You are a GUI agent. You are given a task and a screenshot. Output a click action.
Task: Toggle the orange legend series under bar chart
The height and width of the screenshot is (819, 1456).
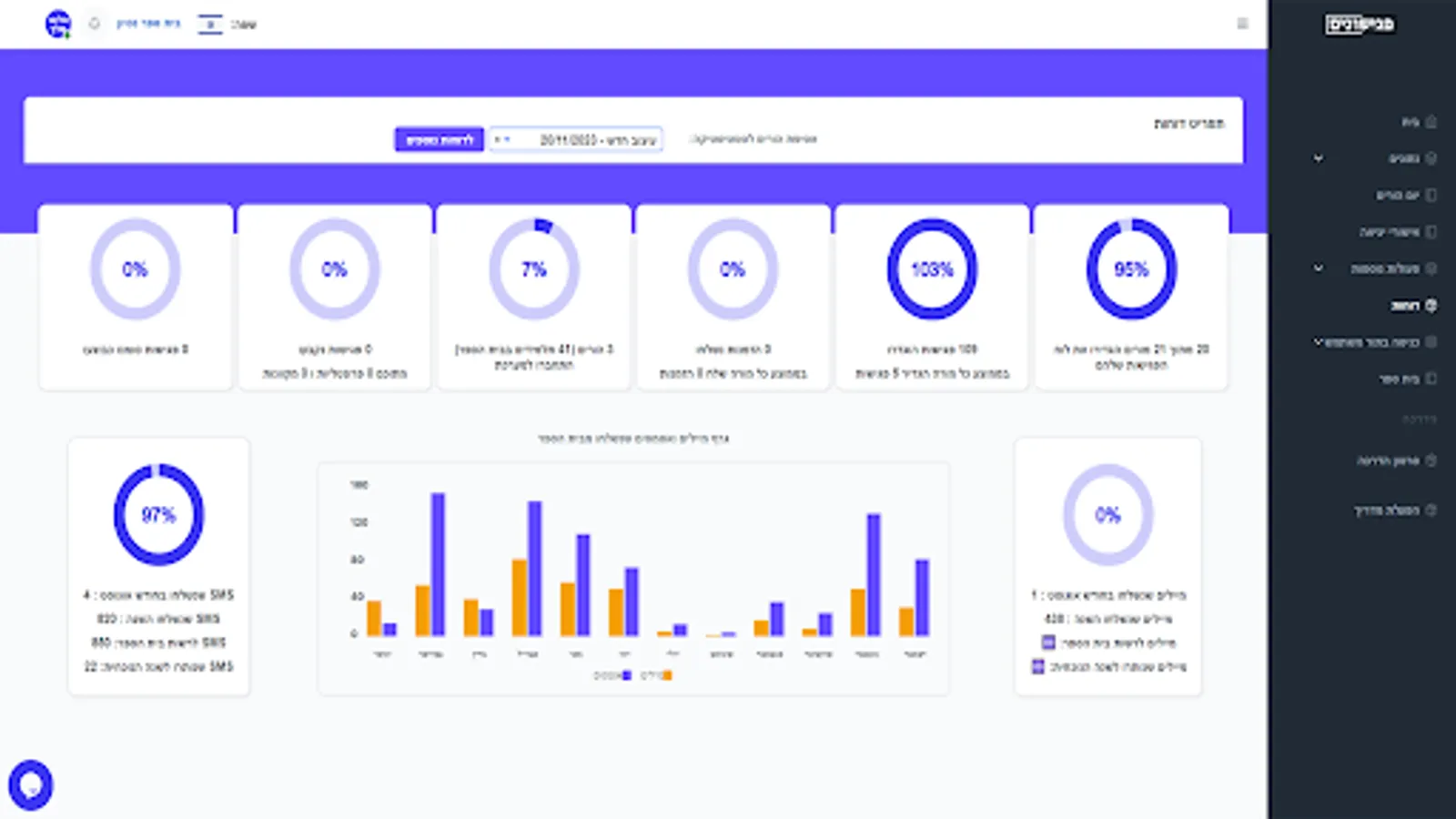tap(657, 675)
